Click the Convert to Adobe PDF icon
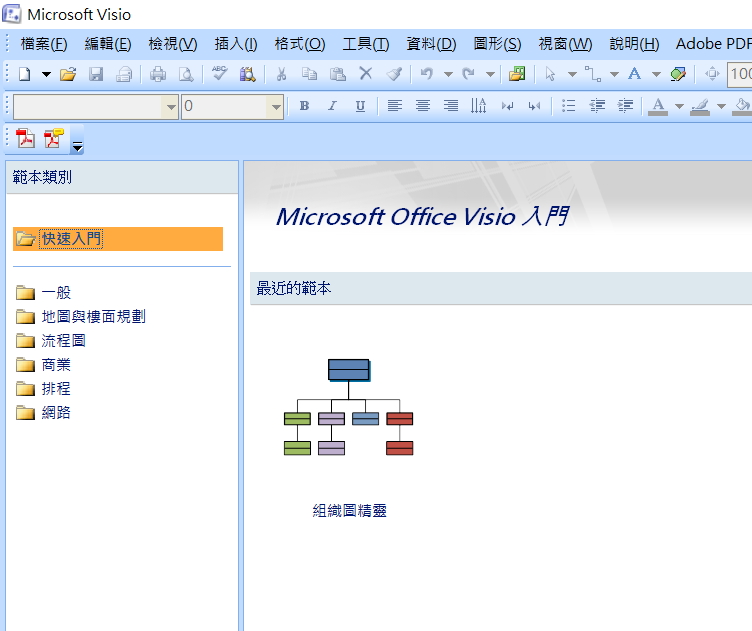Image resolution: width=752 pixels, height=631 pixels. [25, 139]
